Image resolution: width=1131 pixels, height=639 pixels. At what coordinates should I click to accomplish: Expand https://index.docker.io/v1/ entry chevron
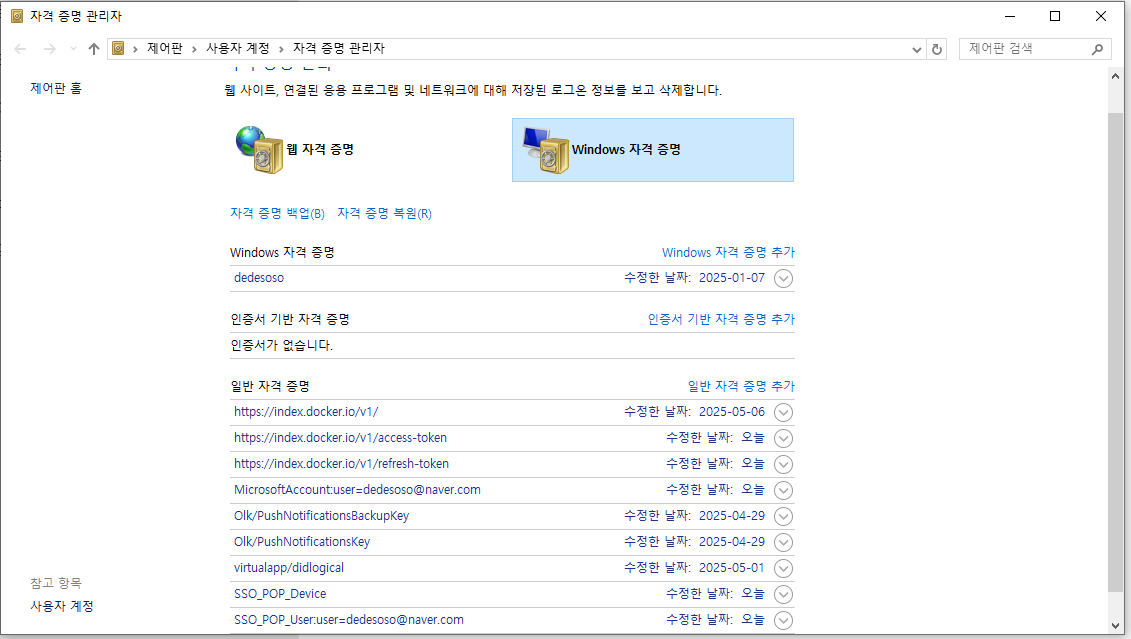point(783,413)
